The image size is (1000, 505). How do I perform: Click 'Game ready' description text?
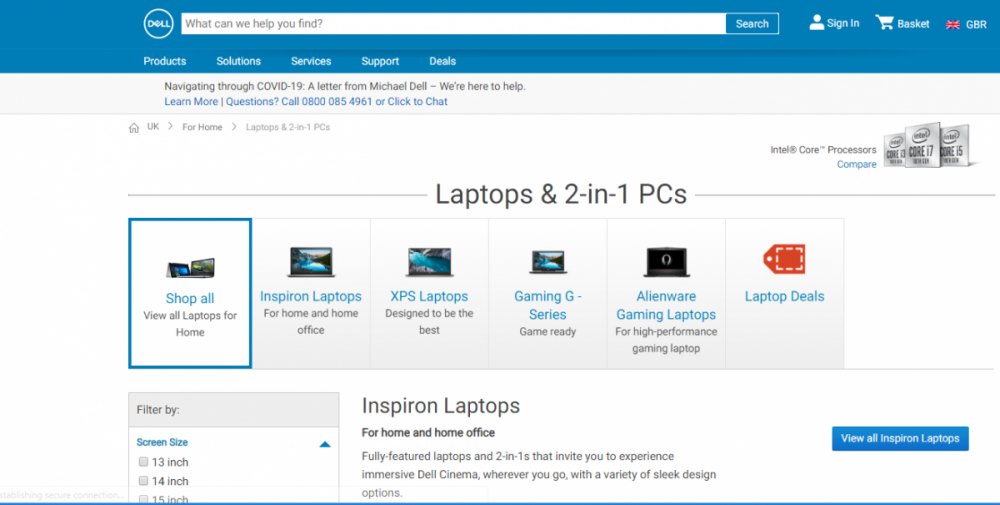coord(548,332)
